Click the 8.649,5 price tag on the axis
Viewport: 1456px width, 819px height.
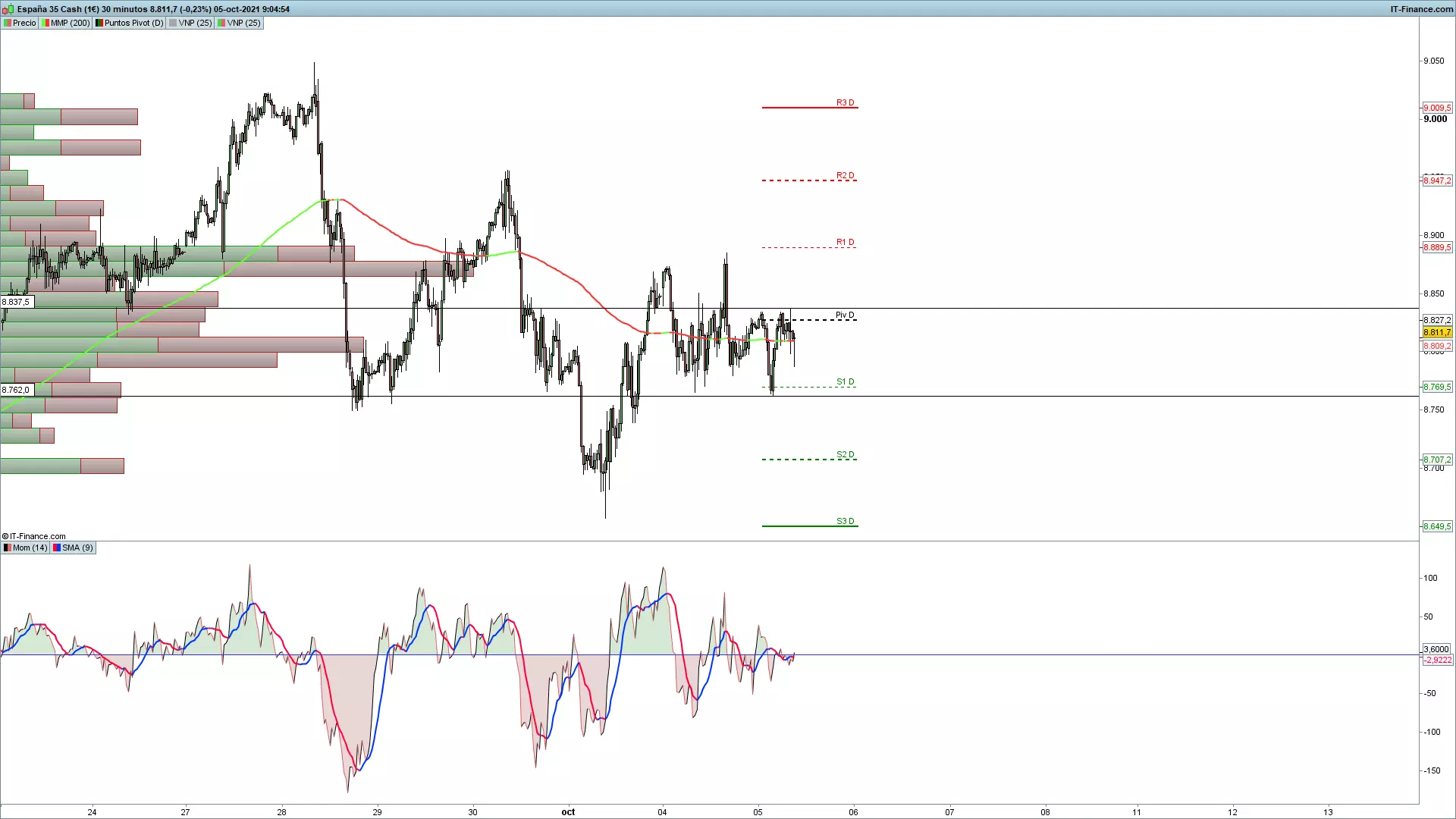click(x=1437, y=526)
